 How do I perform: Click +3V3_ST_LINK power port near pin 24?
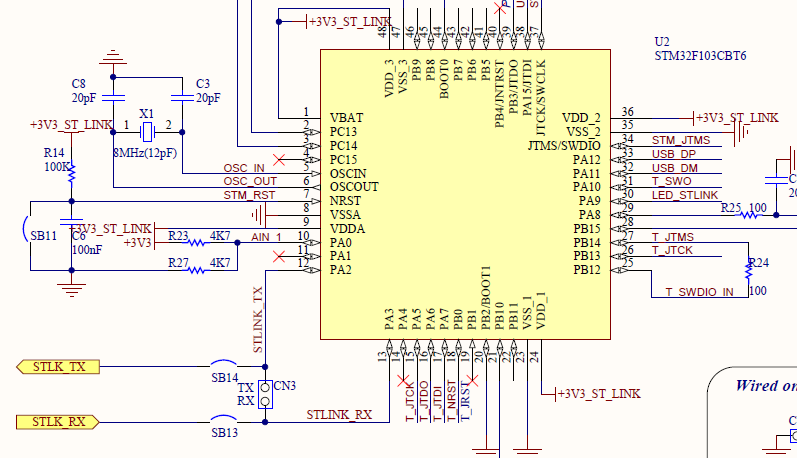pos(598,394)
